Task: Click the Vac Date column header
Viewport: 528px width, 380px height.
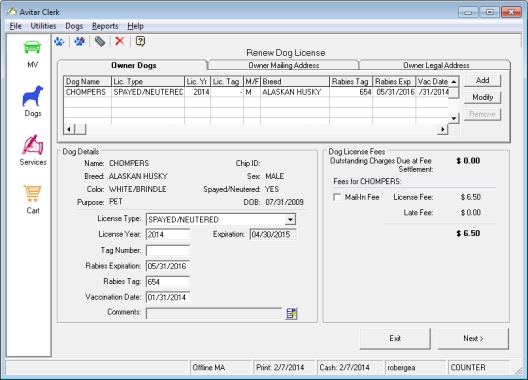Action: click(432, 82)
